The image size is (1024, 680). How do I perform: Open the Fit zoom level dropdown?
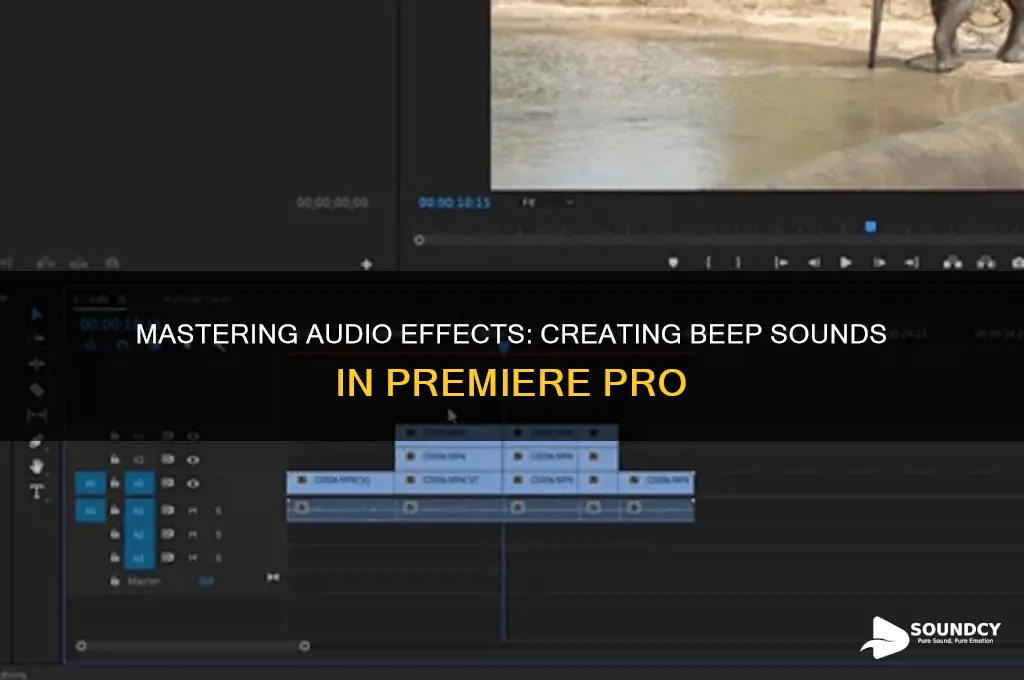click(x=547, y=202)
